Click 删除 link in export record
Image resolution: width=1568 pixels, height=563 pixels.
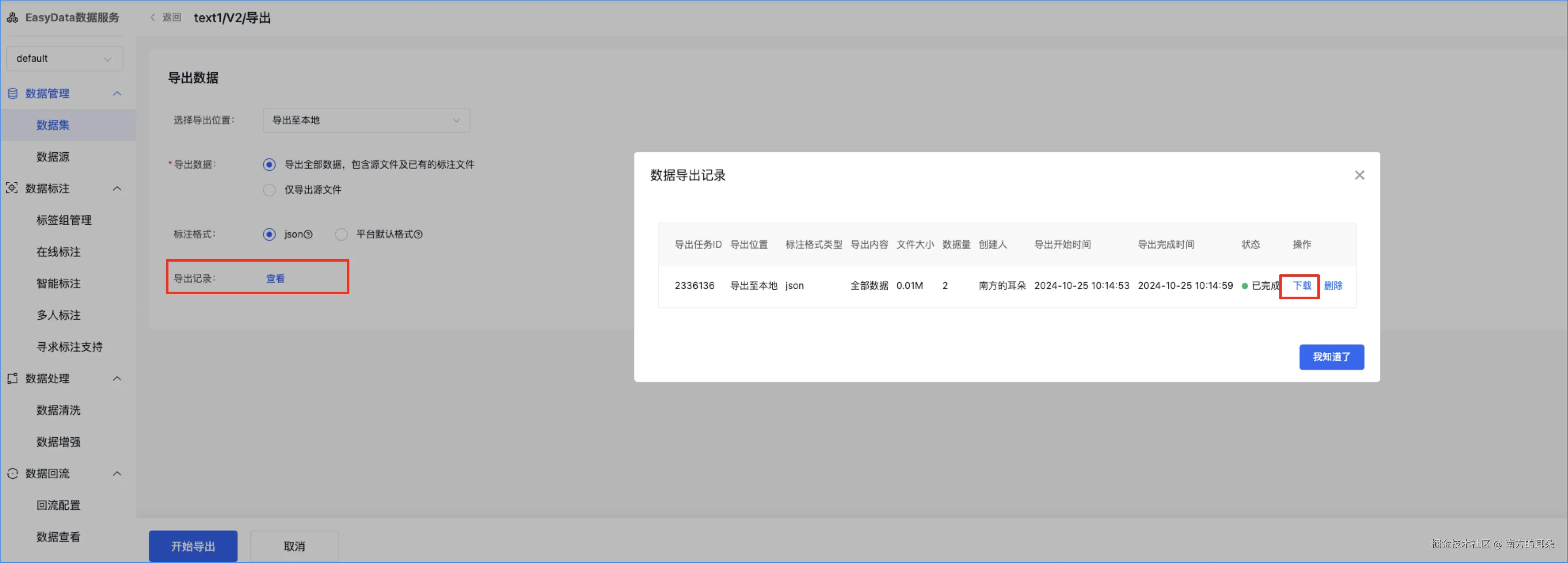click(x=1333, y=285)
